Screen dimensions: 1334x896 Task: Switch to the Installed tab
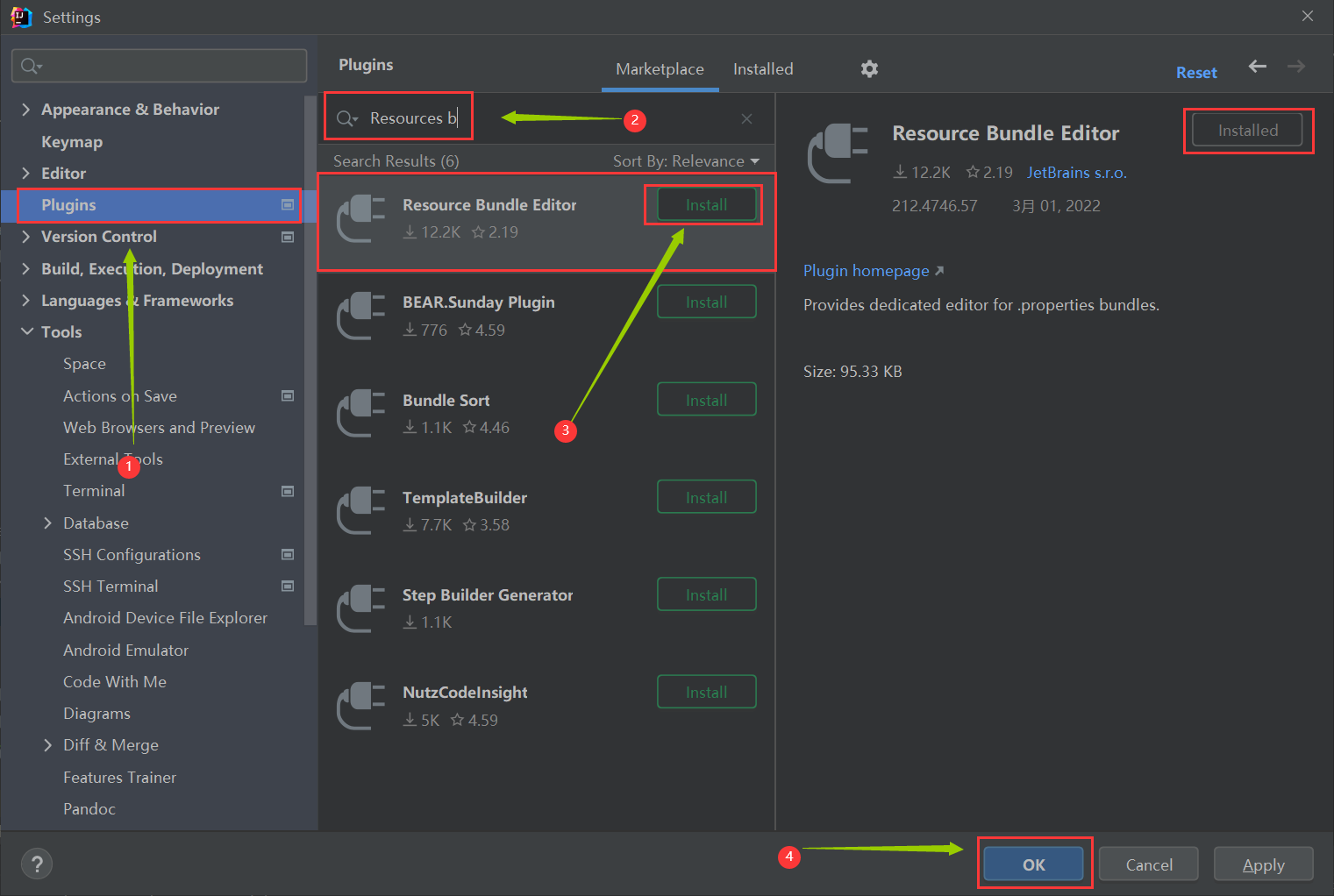point(763,69)
